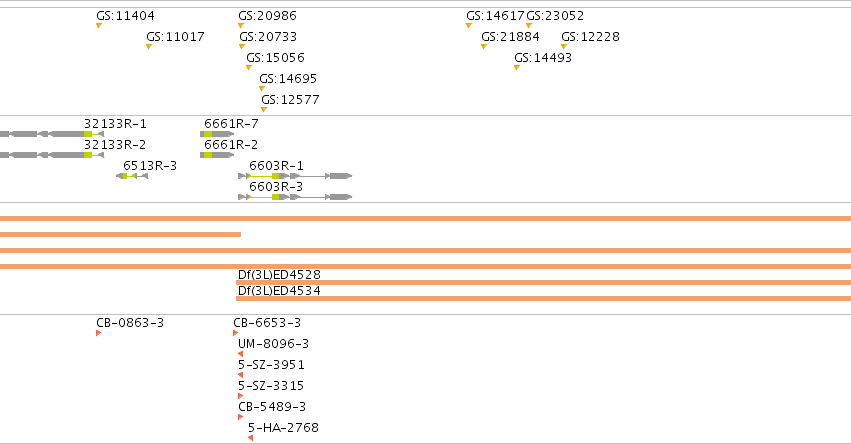Select the GS:12228 triangle marker
Viewport: 851px width, 444px height.
pos(564,47)
